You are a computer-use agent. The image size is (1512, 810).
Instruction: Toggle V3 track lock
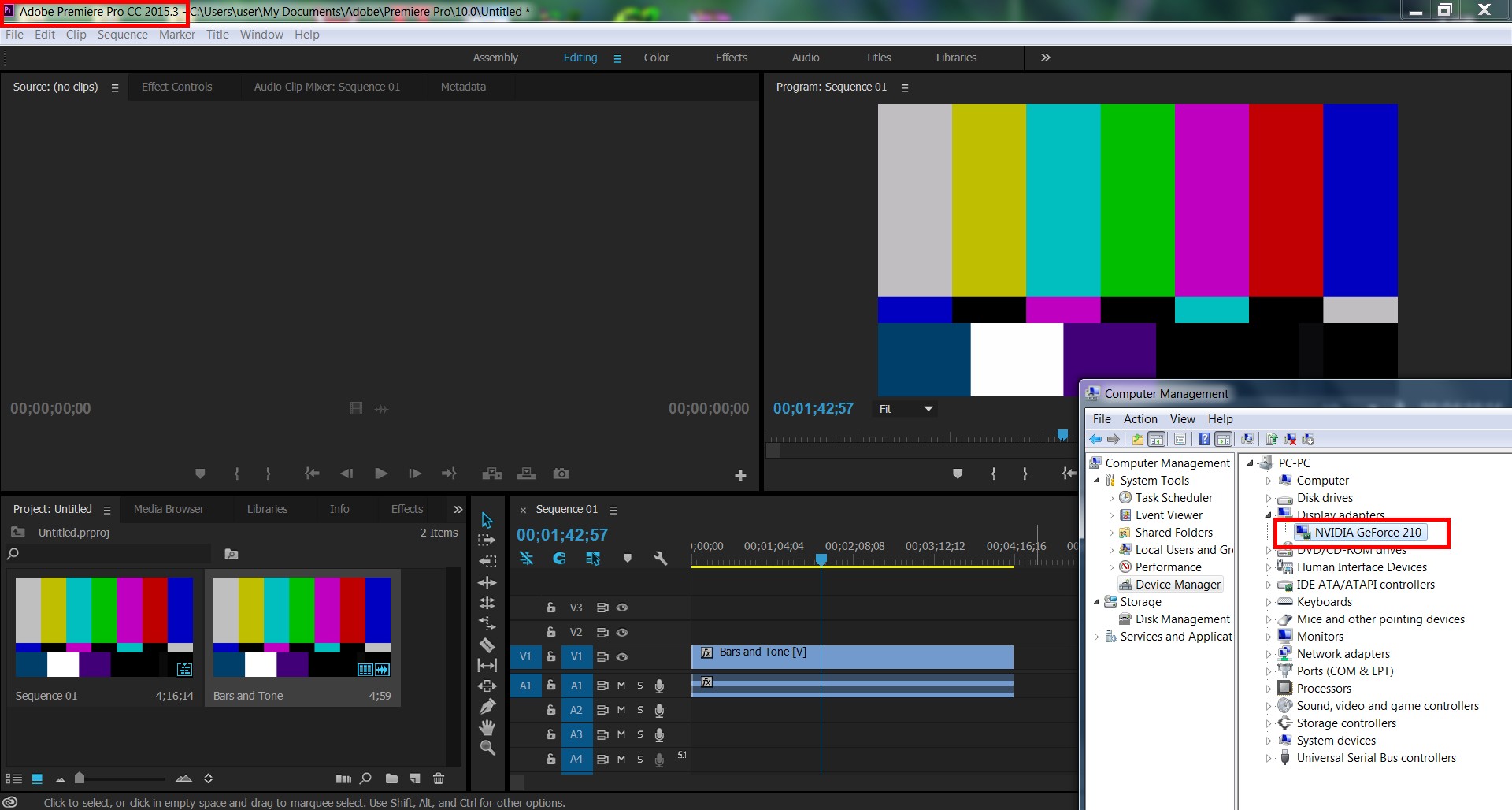[551, 607]
